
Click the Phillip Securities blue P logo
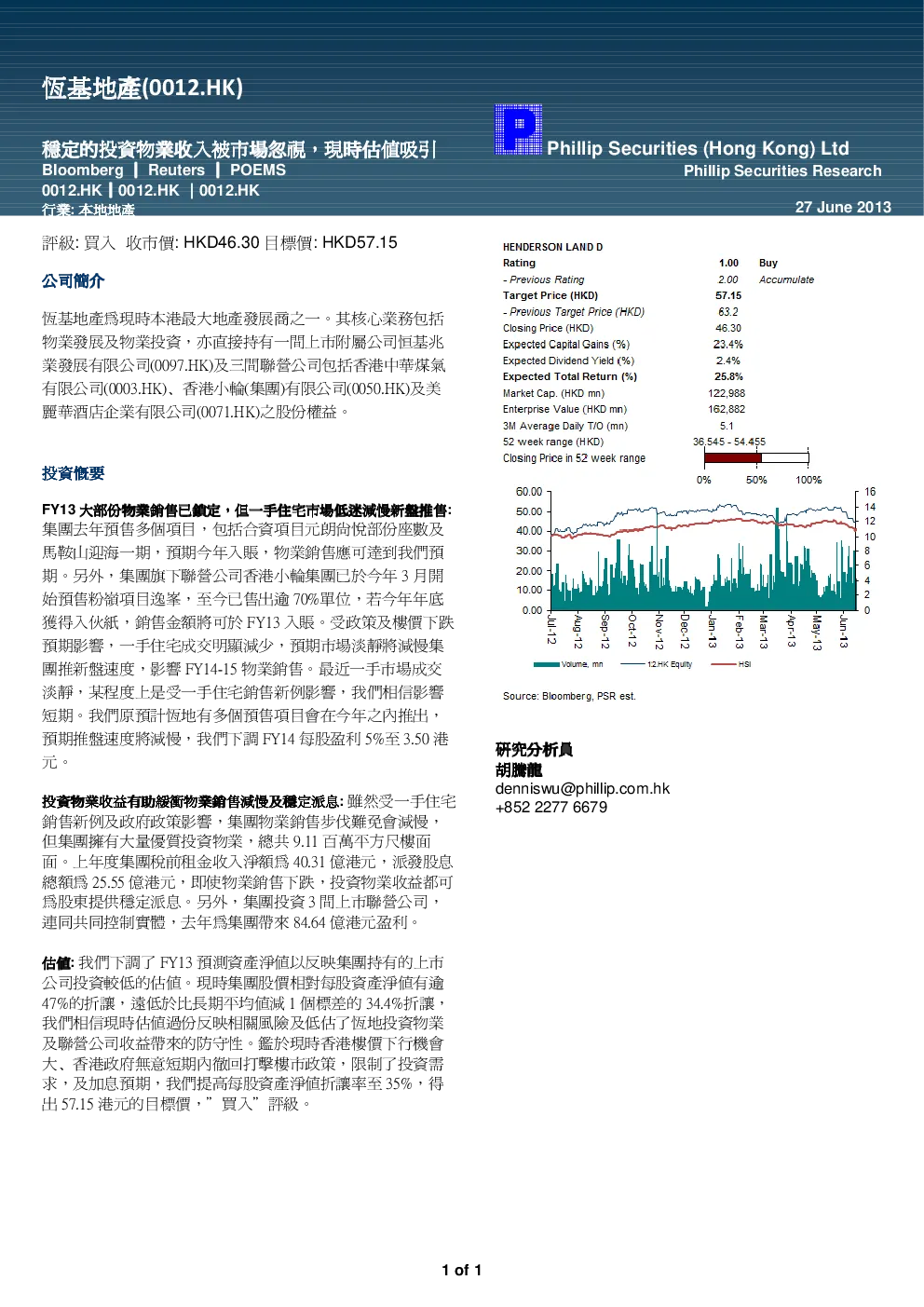click(518, 129)
